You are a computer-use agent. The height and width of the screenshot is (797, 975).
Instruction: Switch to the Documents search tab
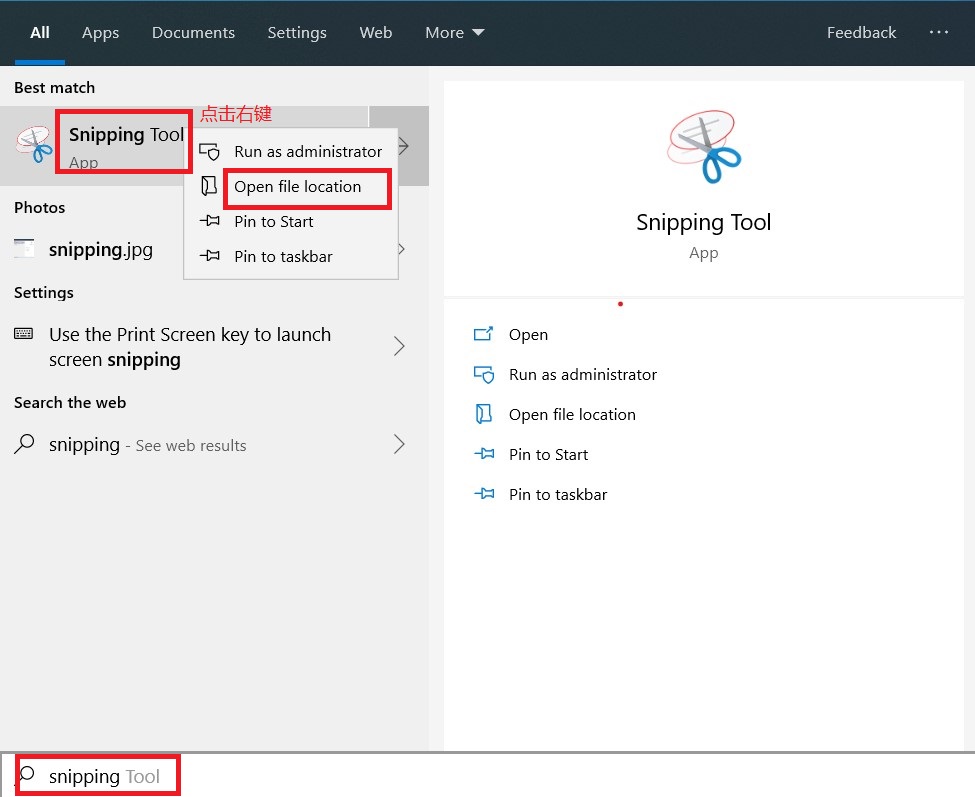(x=193, y=32)
